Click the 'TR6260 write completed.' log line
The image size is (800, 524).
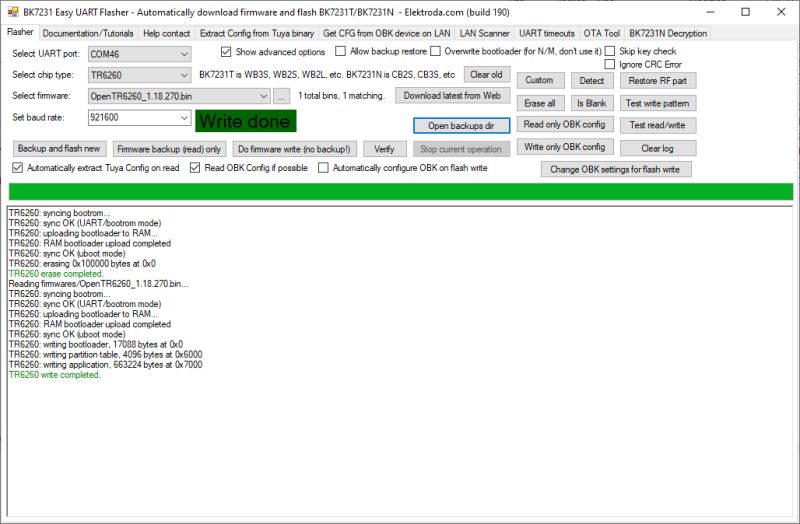[55, 375]
